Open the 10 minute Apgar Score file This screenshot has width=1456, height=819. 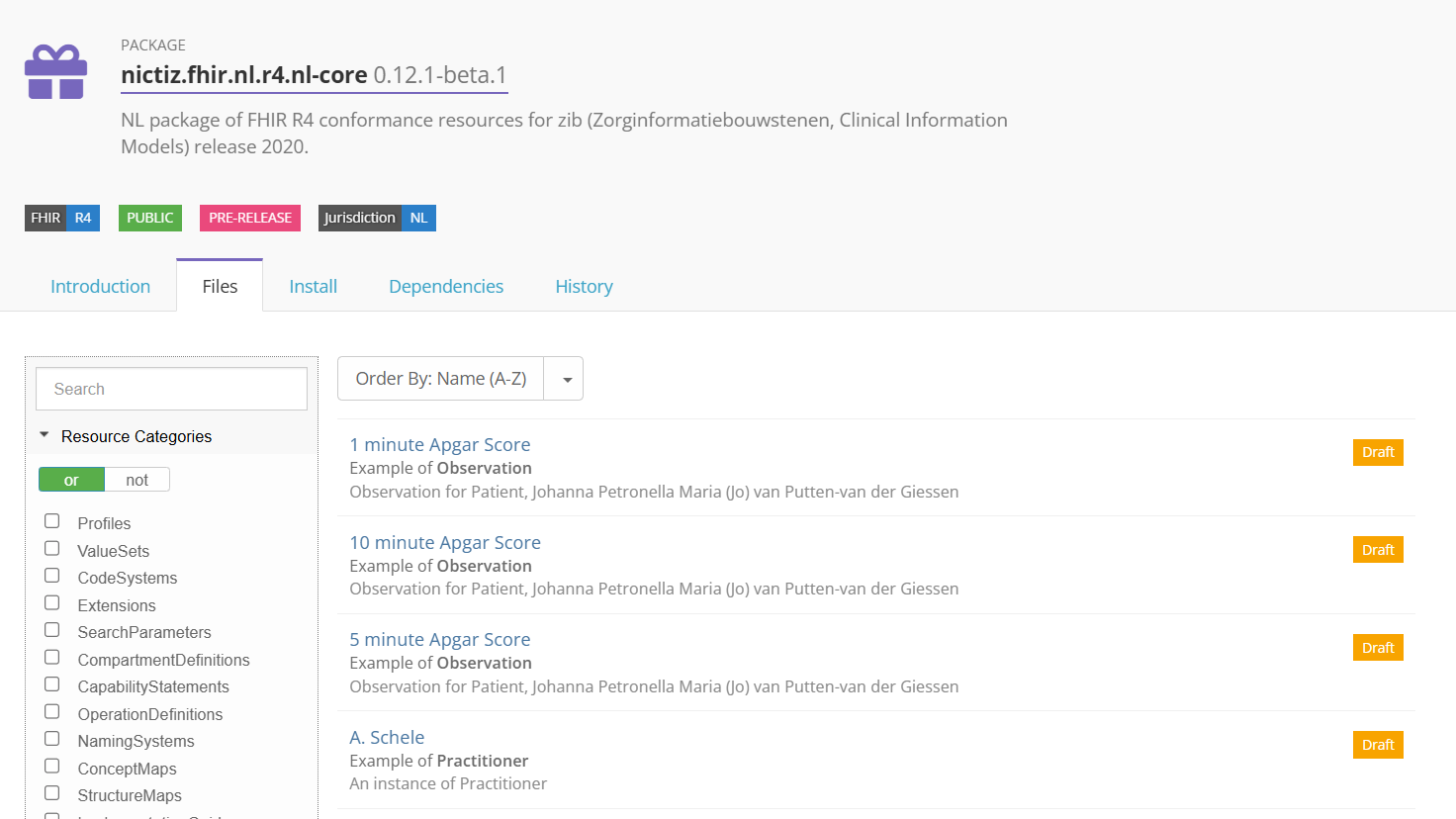click(x=445, y=542)
